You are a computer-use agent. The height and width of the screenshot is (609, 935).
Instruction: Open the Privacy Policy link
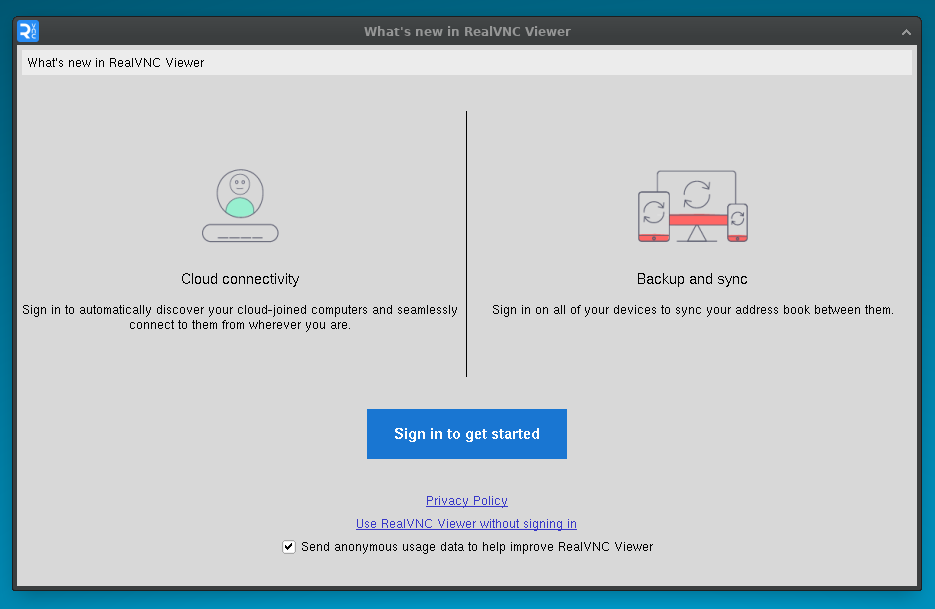(467, 500)
